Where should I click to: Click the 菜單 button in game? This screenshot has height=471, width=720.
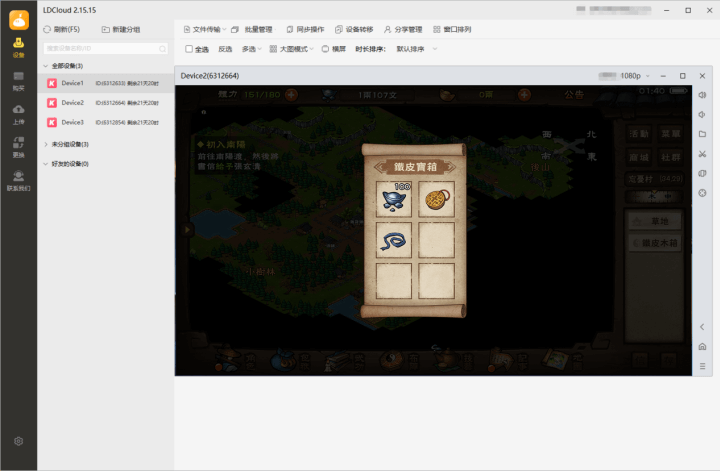670,134
